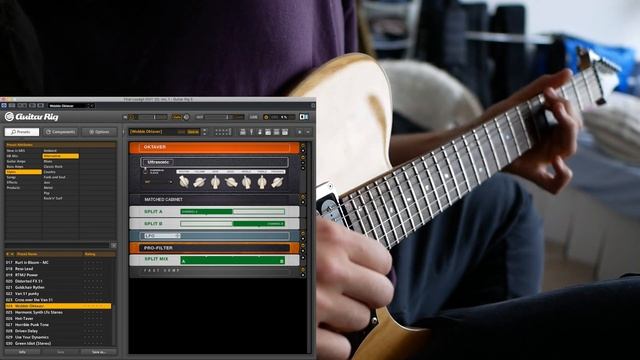The image size is (640, 360).
Task: Click the input level meter in header
Action: pos(148,117)
